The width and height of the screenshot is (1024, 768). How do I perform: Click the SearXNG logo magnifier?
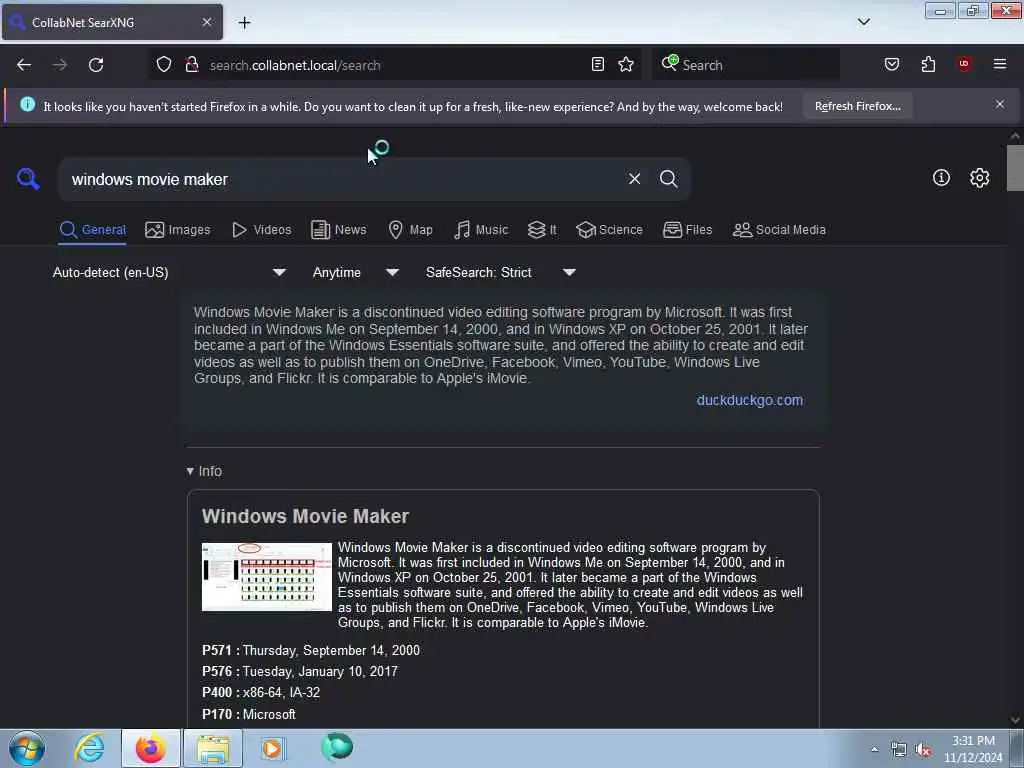[28, 178]
